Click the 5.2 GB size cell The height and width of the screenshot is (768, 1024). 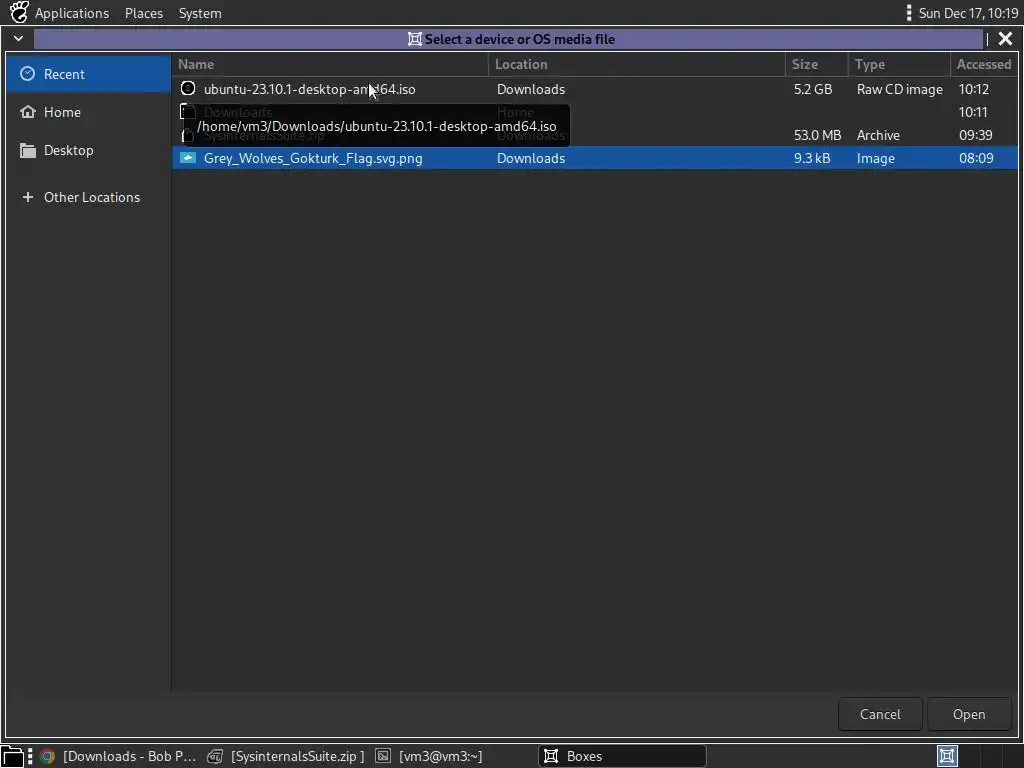813,89
